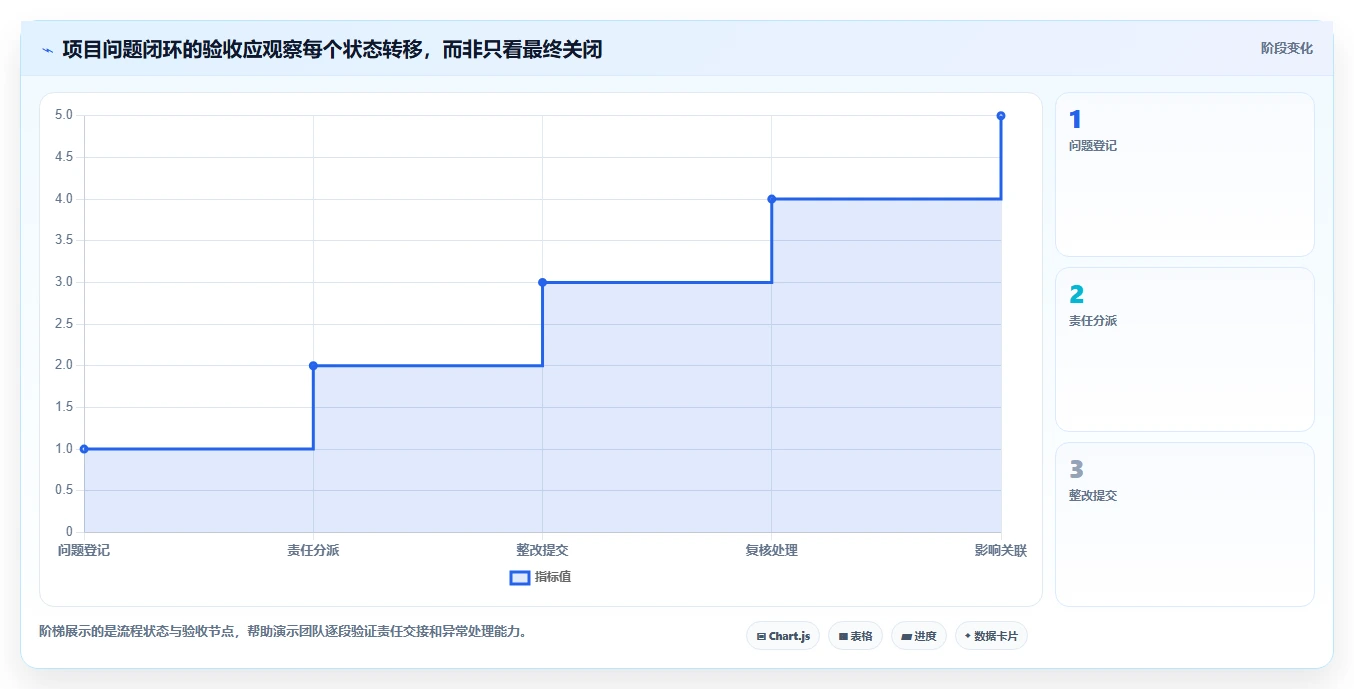Click the 2.5 y-axis value
This screenshot has width=1354, height=689.
point(64,324)
